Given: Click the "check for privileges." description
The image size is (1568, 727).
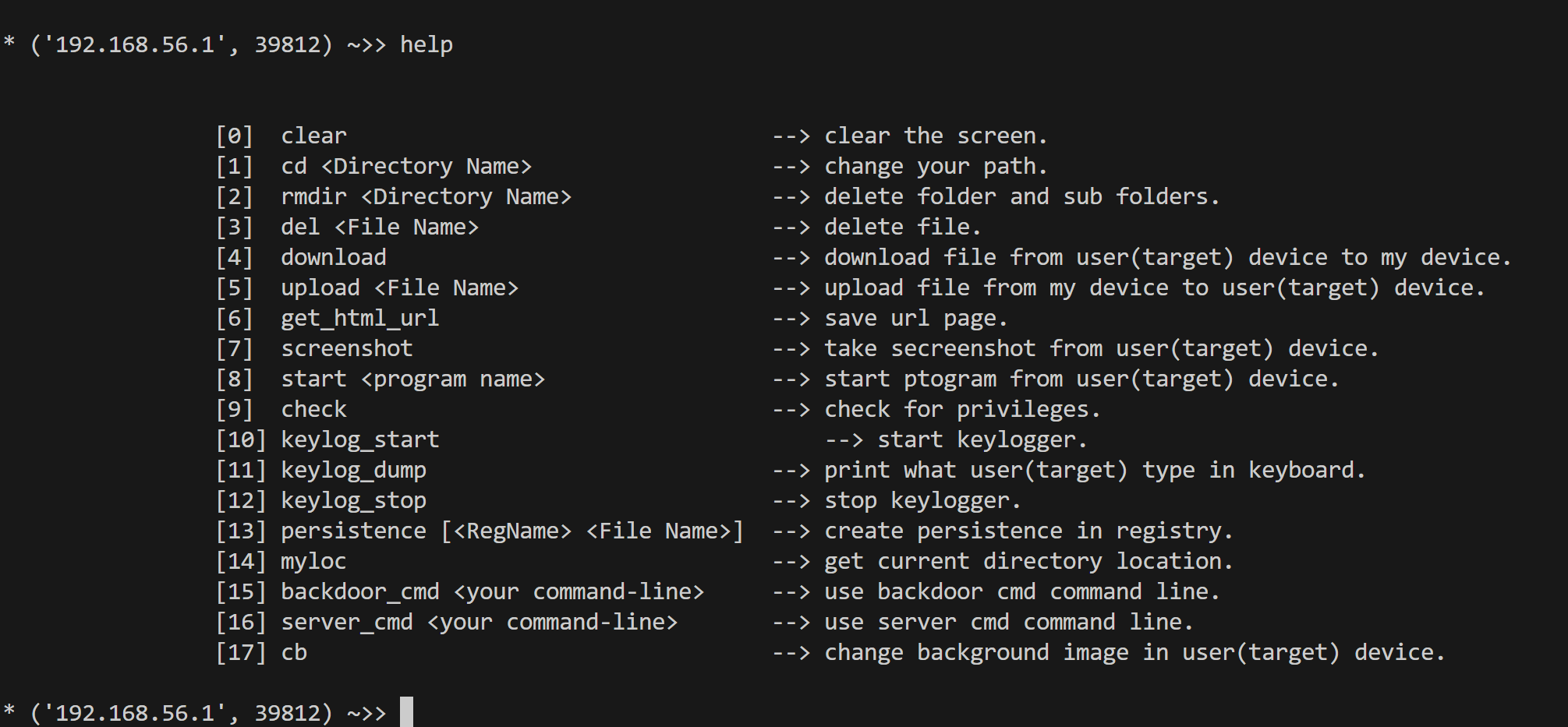Looking at the screenshot, I should point(962,409).
